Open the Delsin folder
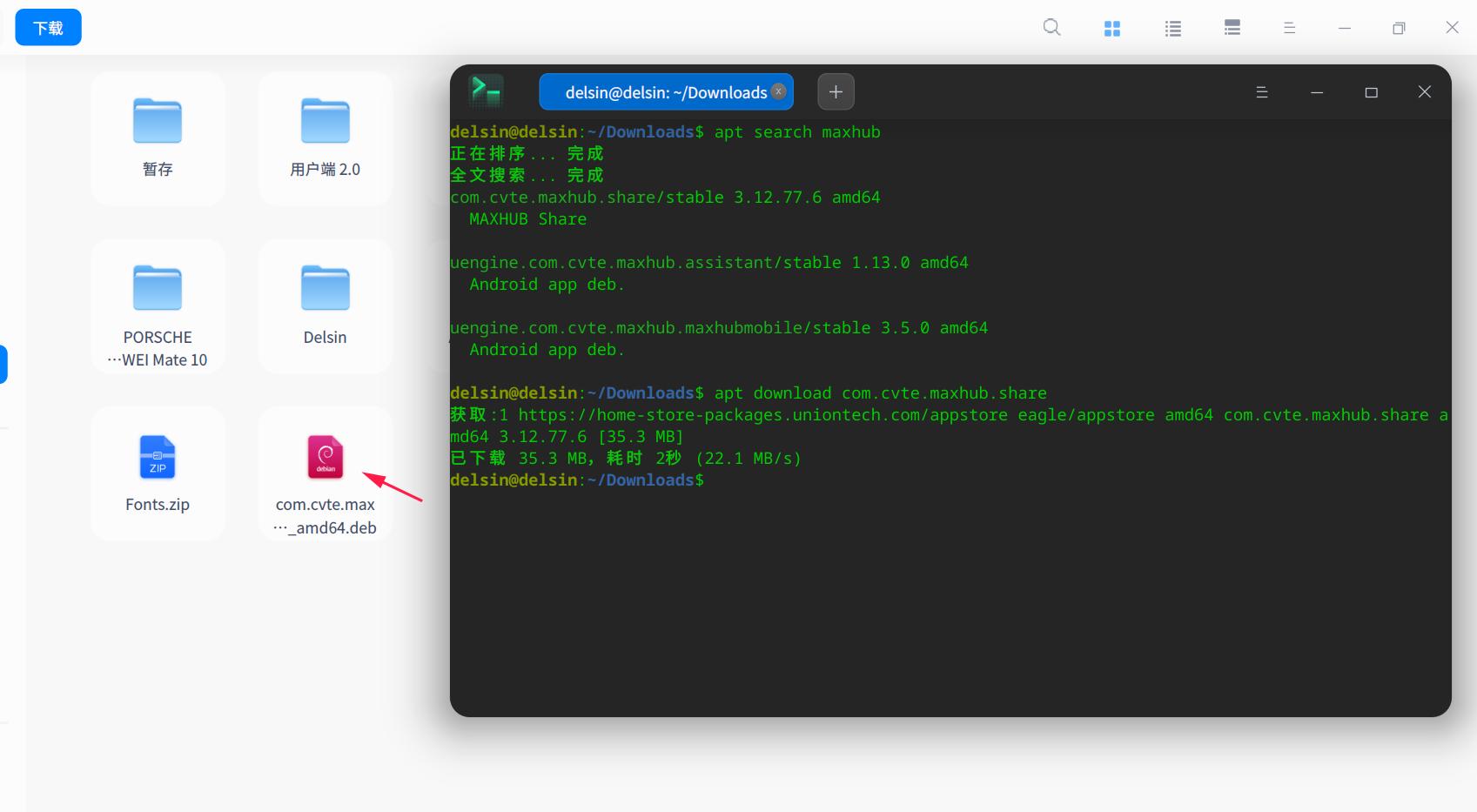Image resolution: width=1477 pixels, height=812 pixels. click(326, 305)
